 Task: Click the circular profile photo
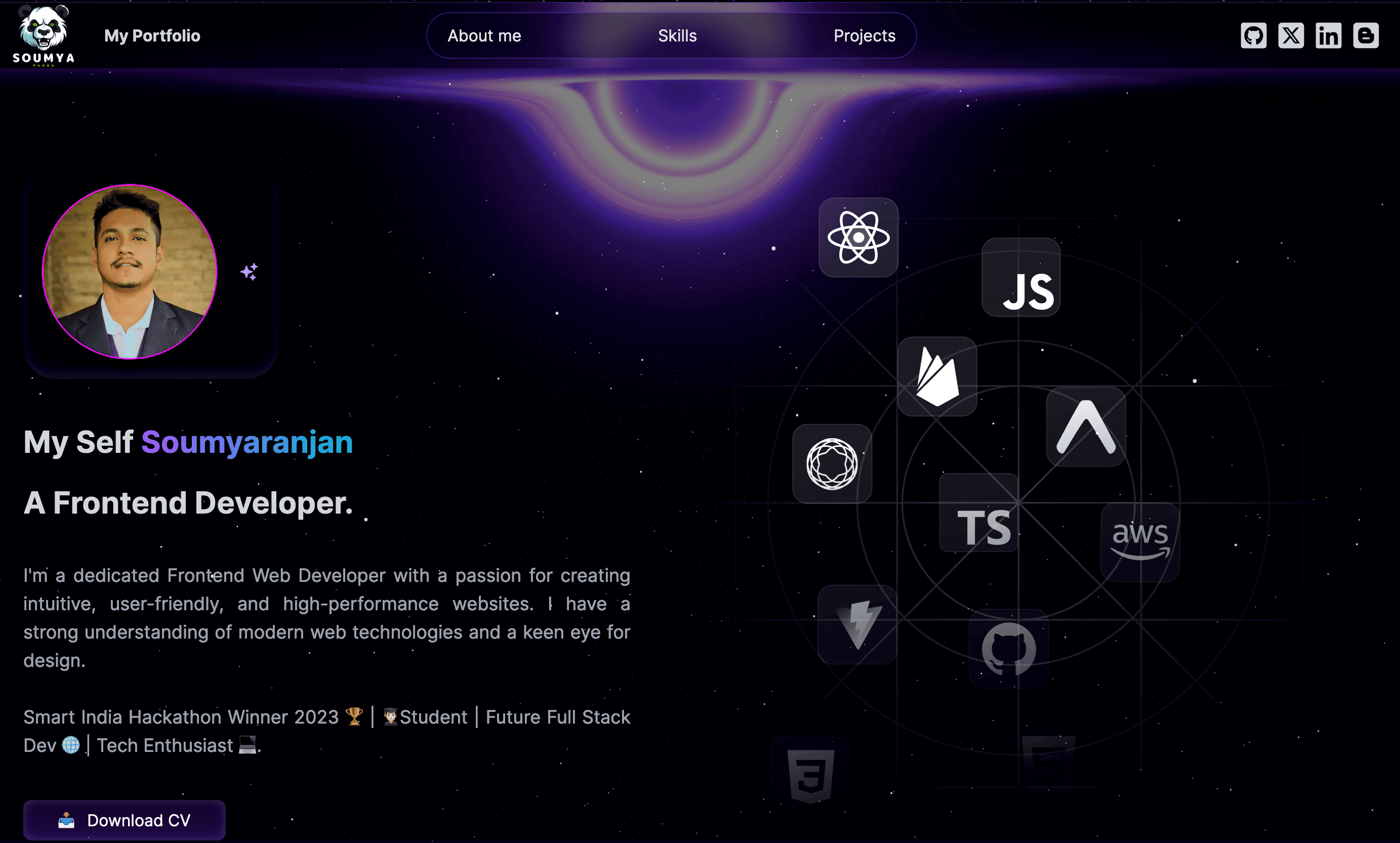click(x=130, y=272)
